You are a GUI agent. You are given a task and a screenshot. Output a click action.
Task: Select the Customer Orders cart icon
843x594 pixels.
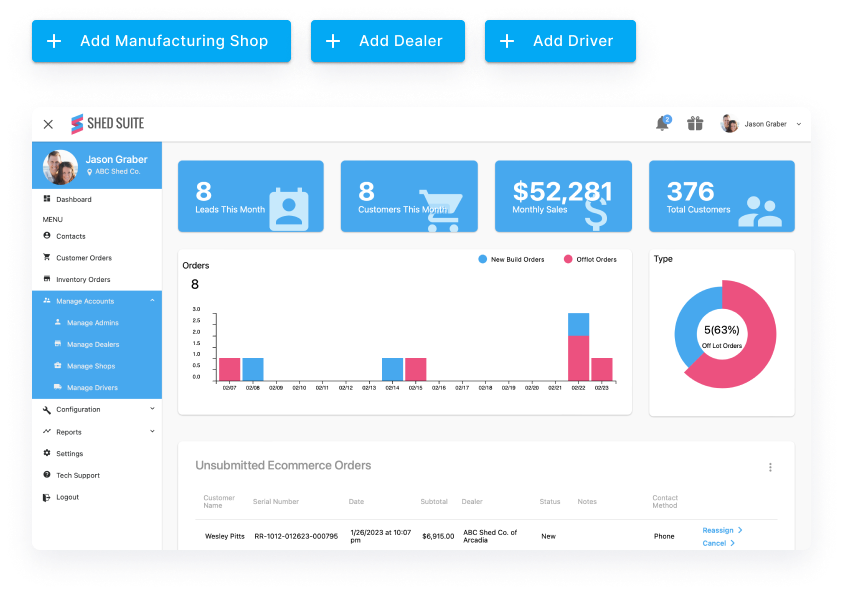point(46,257)
